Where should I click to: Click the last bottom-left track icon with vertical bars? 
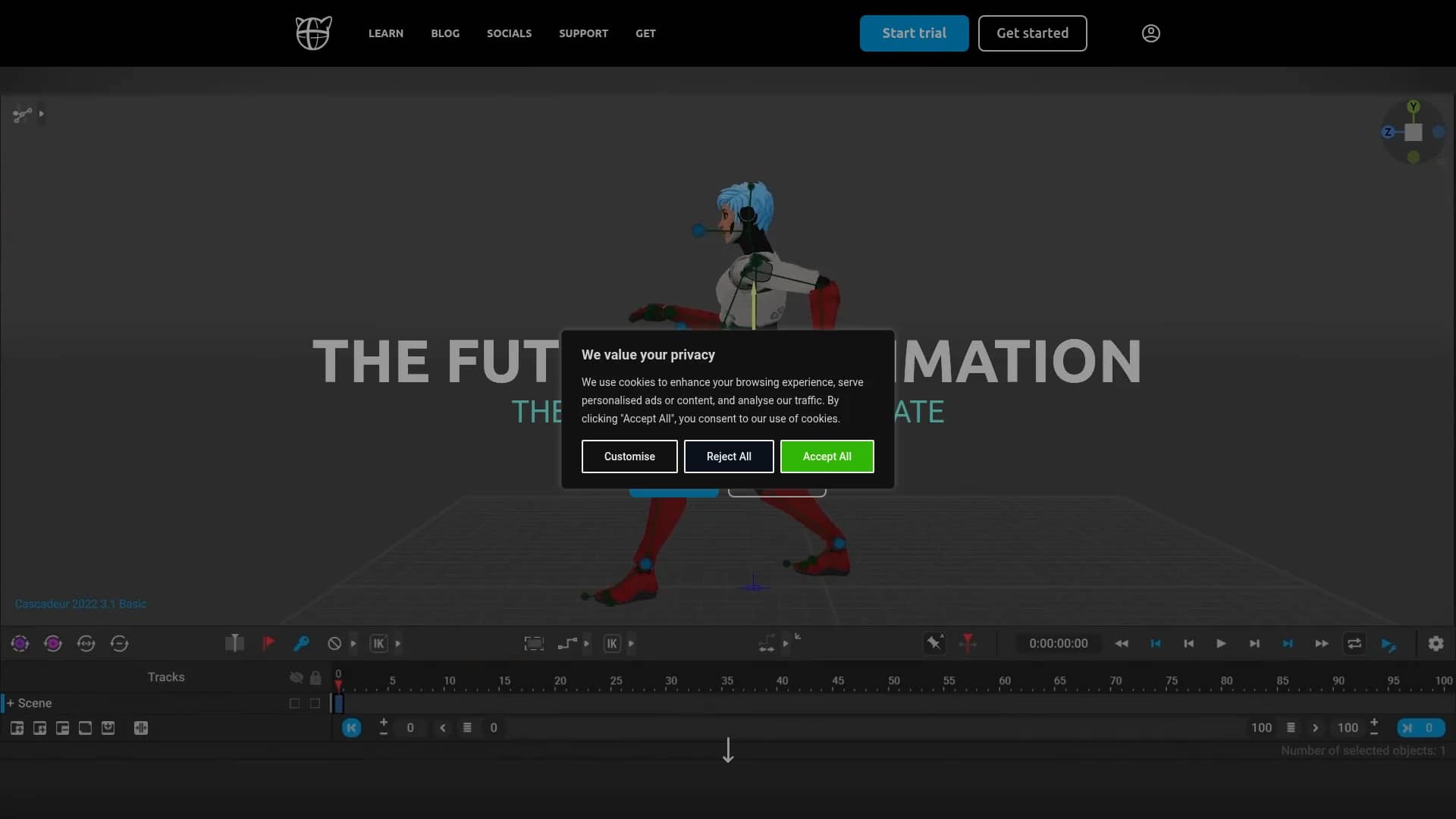(140, 728)
